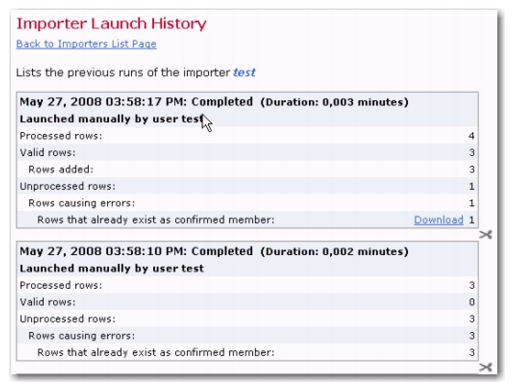Click the 'Duration: 0,002 minutes' text
Screen dimensions: 514x389
tap(334, 251)
